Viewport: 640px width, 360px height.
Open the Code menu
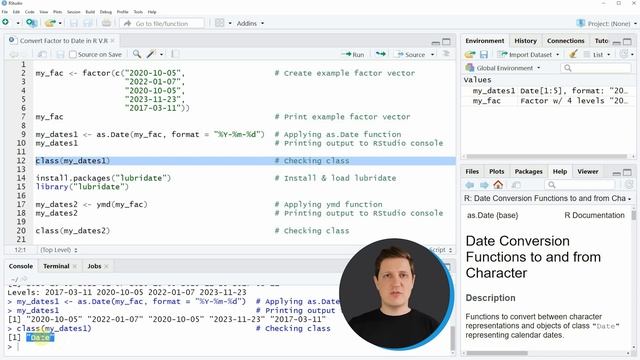29,12
